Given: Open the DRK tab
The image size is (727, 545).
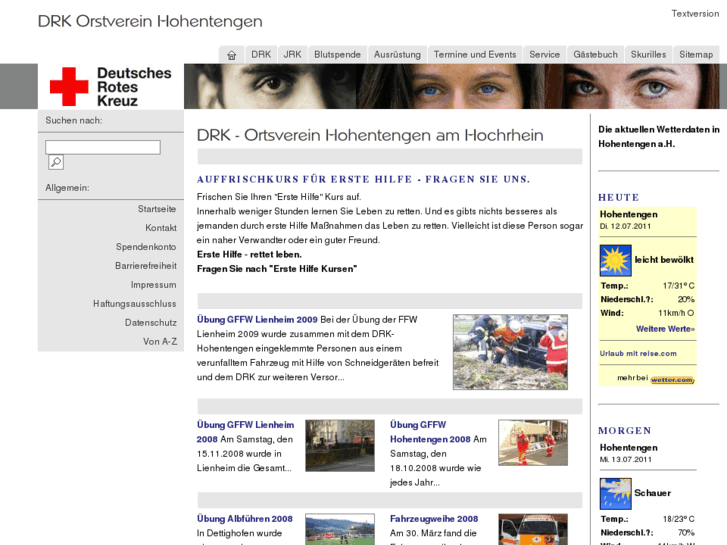Looking at the screenshot, I should [261, 55].
